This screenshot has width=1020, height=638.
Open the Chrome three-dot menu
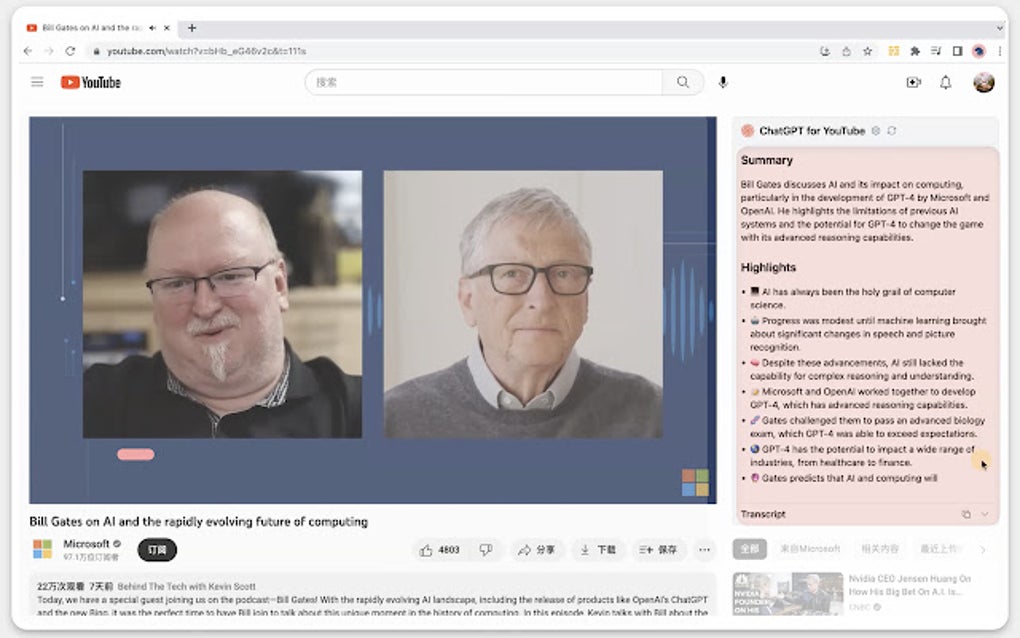coord(1000,51)
